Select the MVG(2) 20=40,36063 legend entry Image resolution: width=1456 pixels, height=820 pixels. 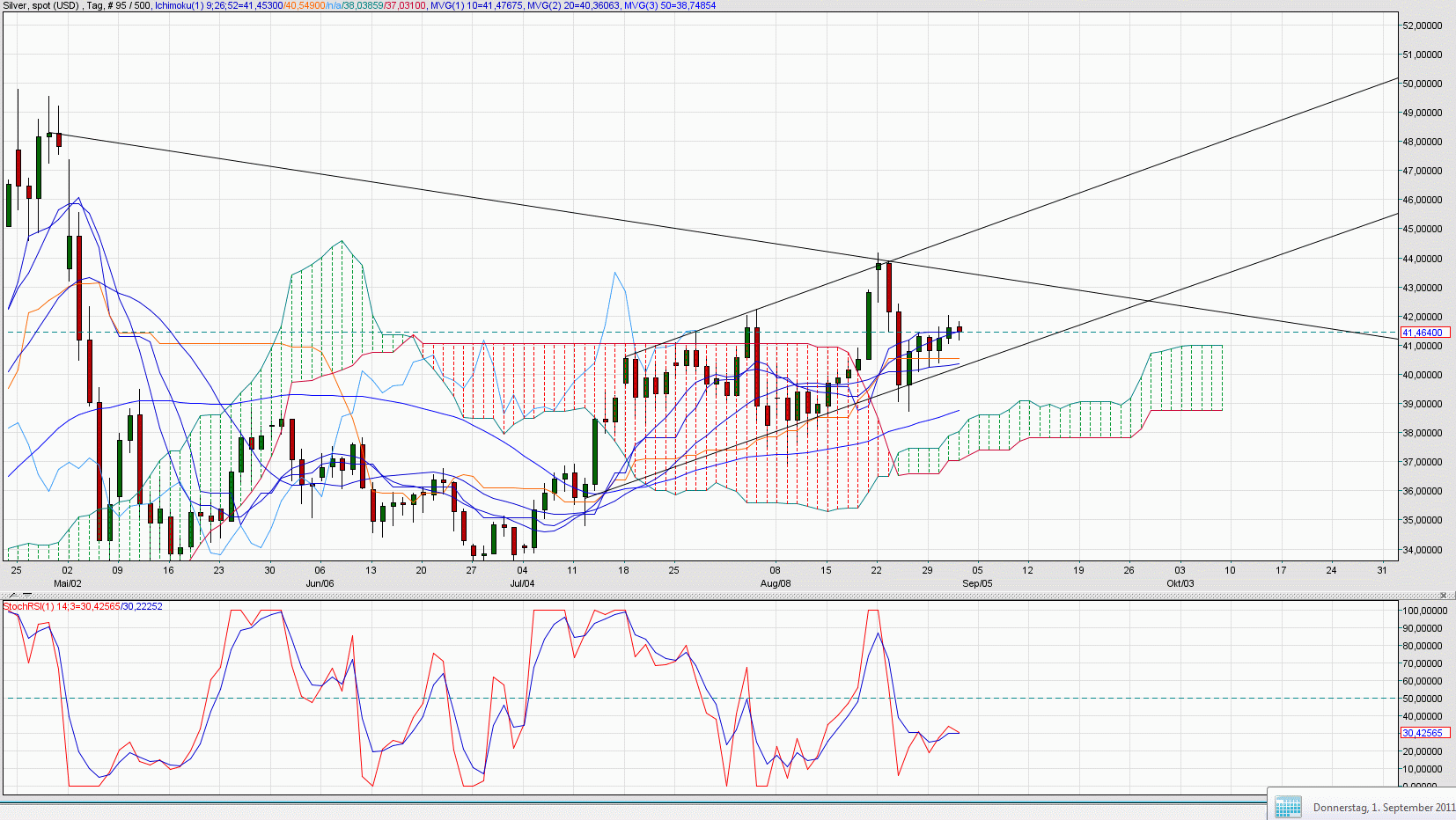[573, 5]
